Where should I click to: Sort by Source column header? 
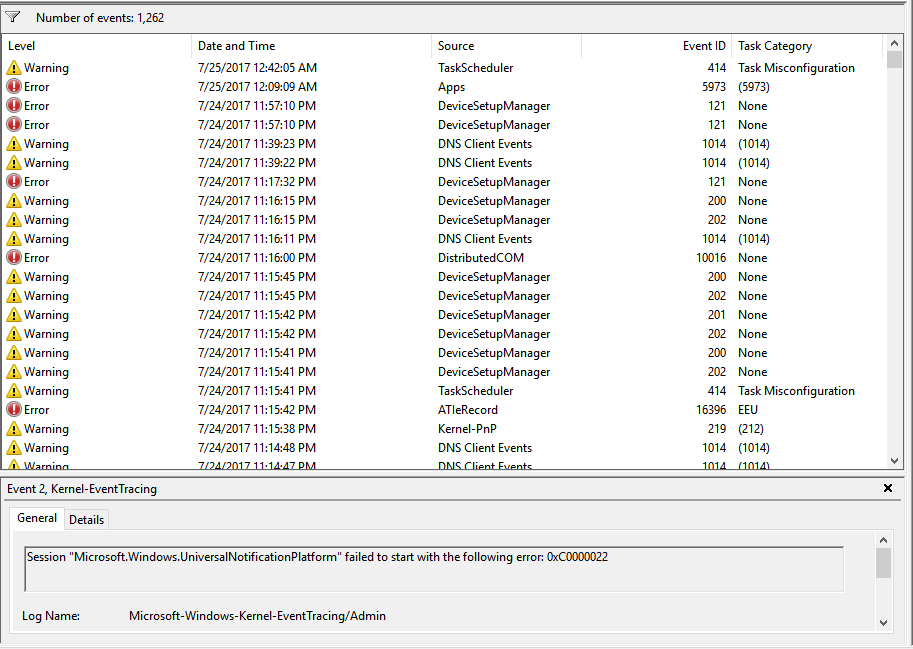click(x=506, y=46)
